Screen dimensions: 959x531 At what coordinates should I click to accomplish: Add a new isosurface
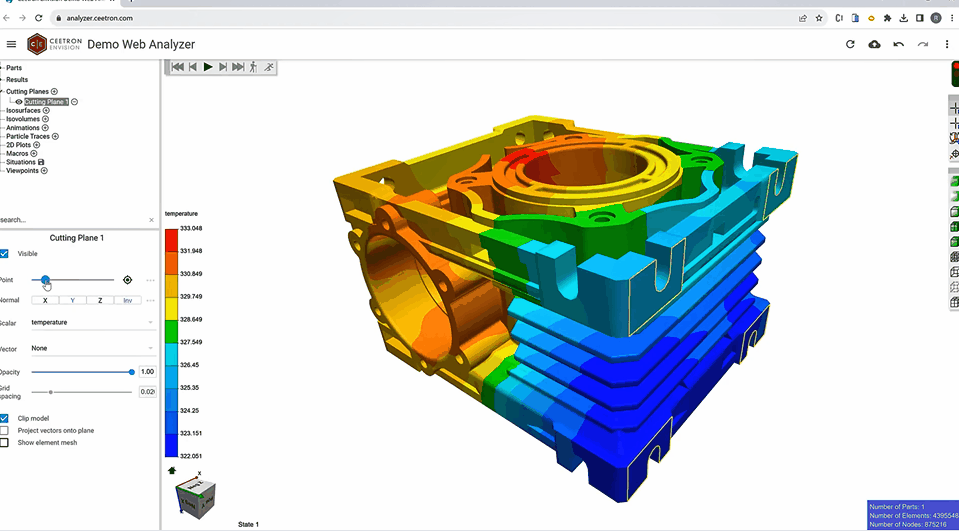(46, 111)
